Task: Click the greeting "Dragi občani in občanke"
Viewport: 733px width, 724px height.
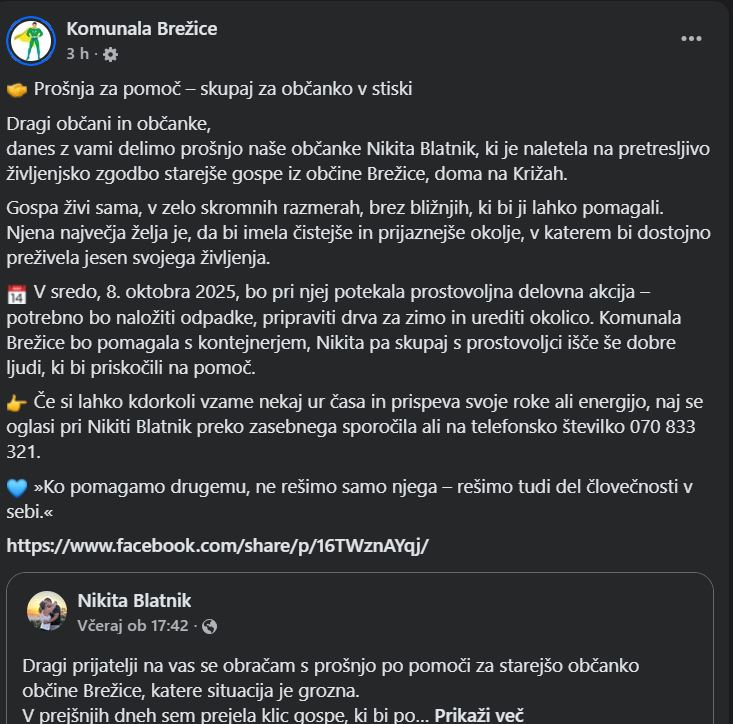Action: 109,125
